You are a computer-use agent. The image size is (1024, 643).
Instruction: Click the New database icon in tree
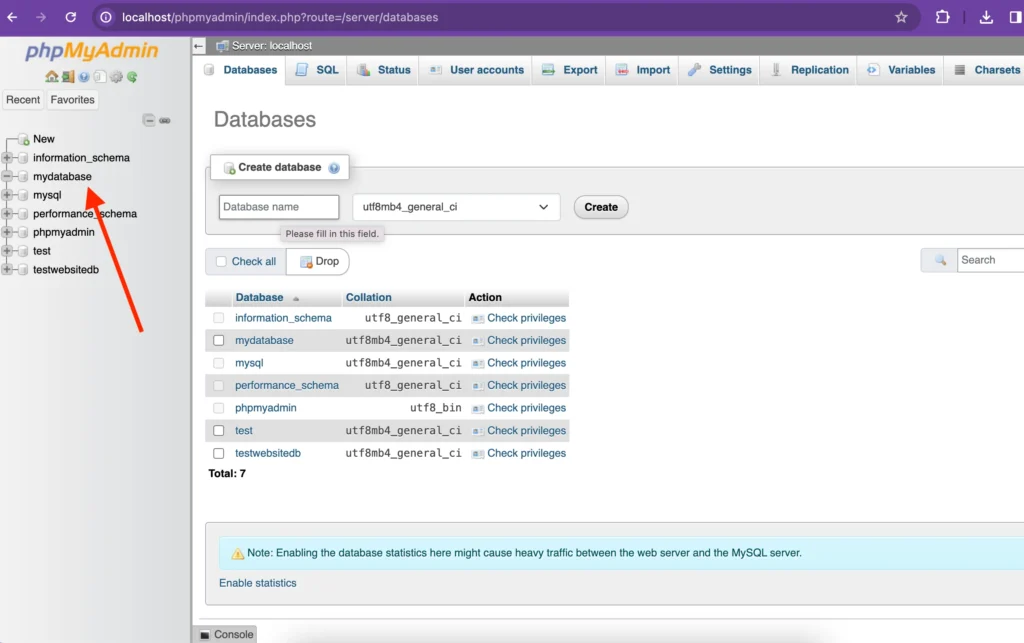click(24, 139)
